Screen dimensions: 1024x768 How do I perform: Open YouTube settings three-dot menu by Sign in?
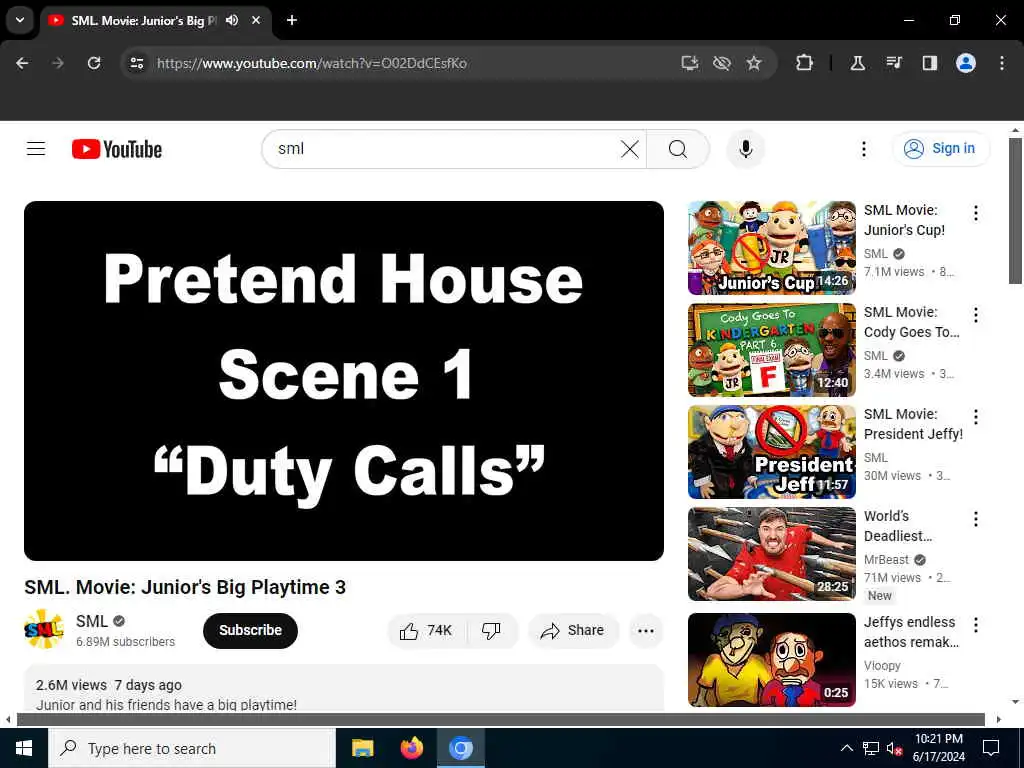tap(863, 149)
